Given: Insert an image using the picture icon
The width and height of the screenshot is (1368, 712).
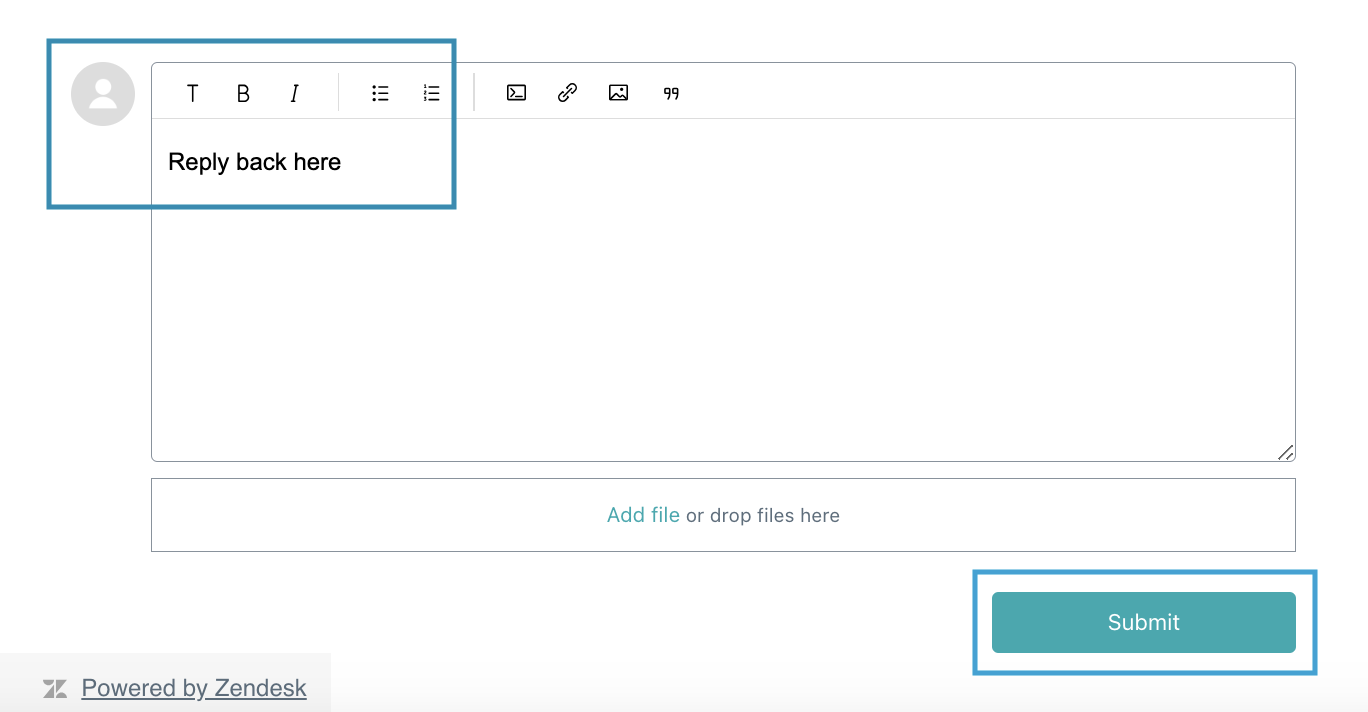Looking at the screenshot, I should click(618, 93).
